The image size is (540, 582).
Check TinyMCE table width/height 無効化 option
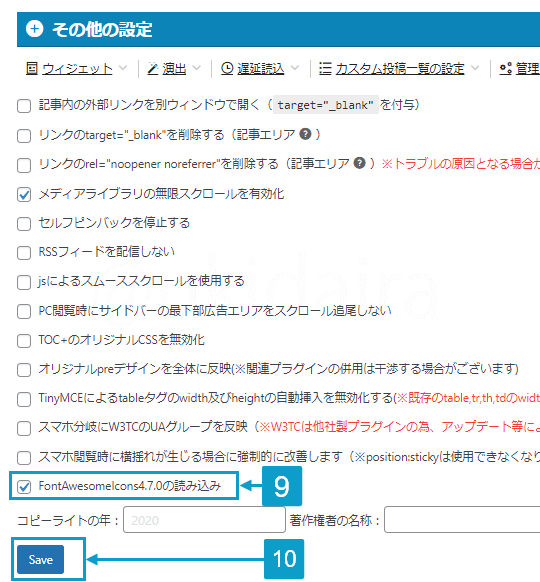(24, 399)
